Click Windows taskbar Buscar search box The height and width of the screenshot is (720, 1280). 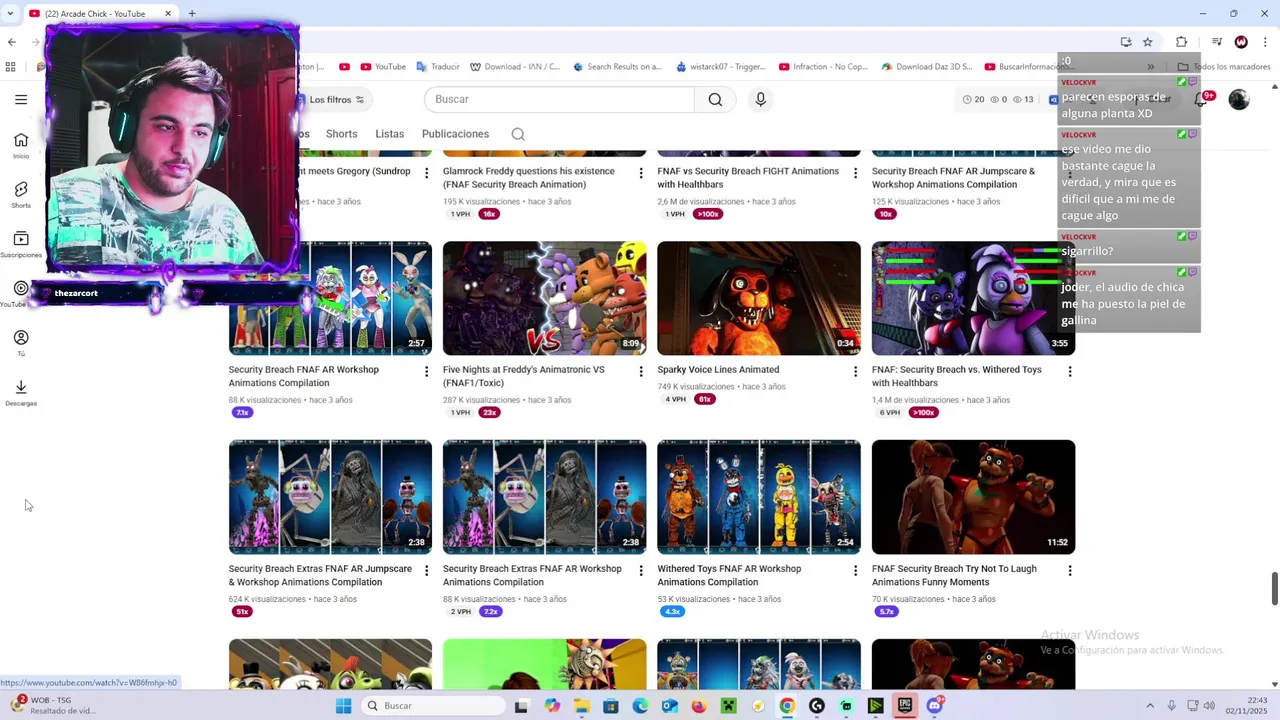point(432,706)
